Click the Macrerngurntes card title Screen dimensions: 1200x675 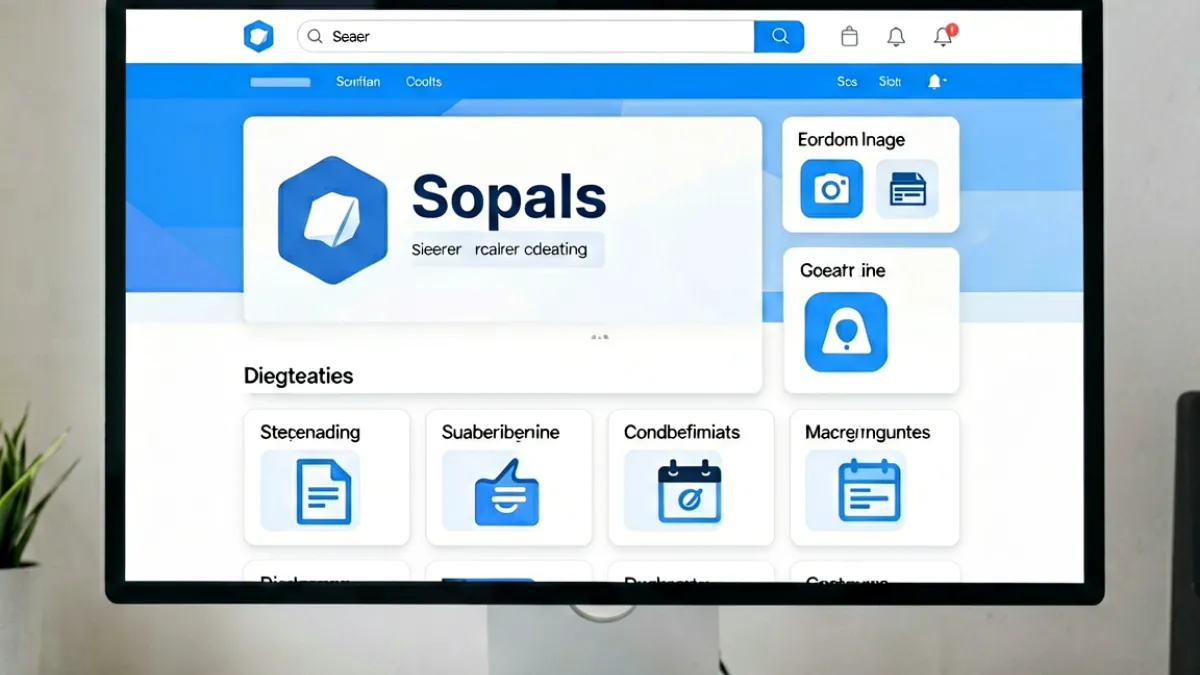(868, 432)
